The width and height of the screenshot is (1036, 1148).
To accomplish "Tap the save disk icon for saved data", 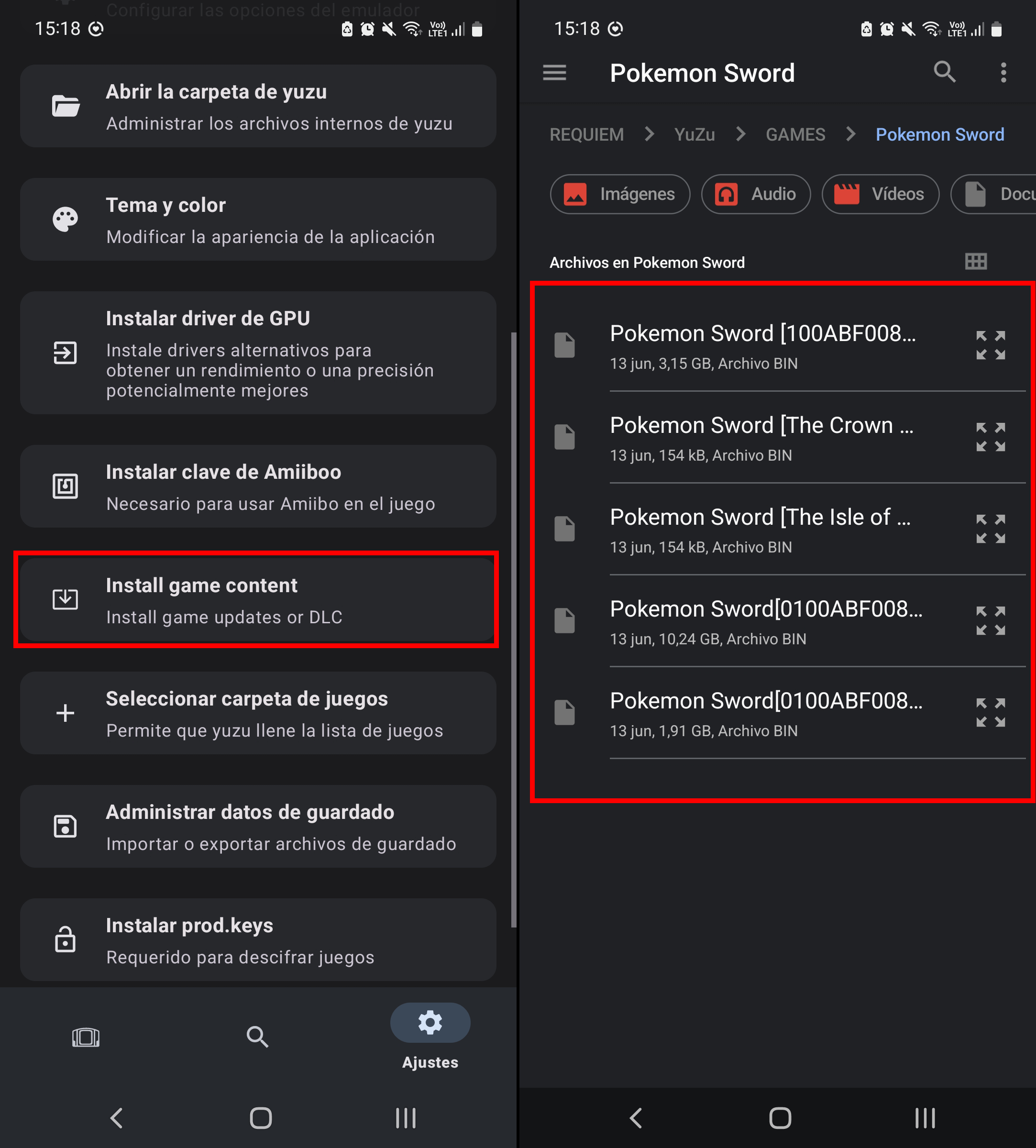I will [x=65, y=826].
